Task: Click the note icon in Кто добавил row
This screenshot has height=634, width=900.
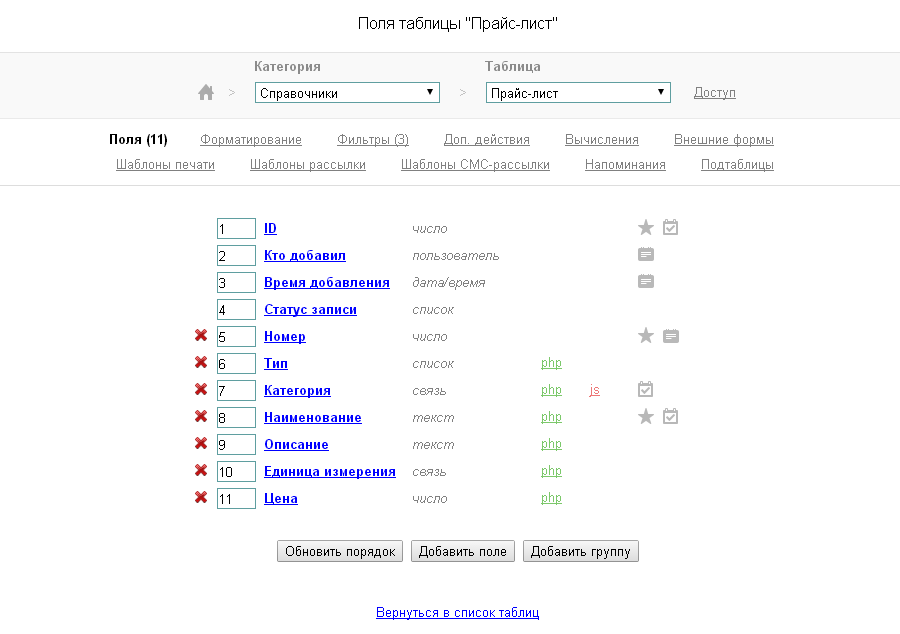Action: point(646,255)
